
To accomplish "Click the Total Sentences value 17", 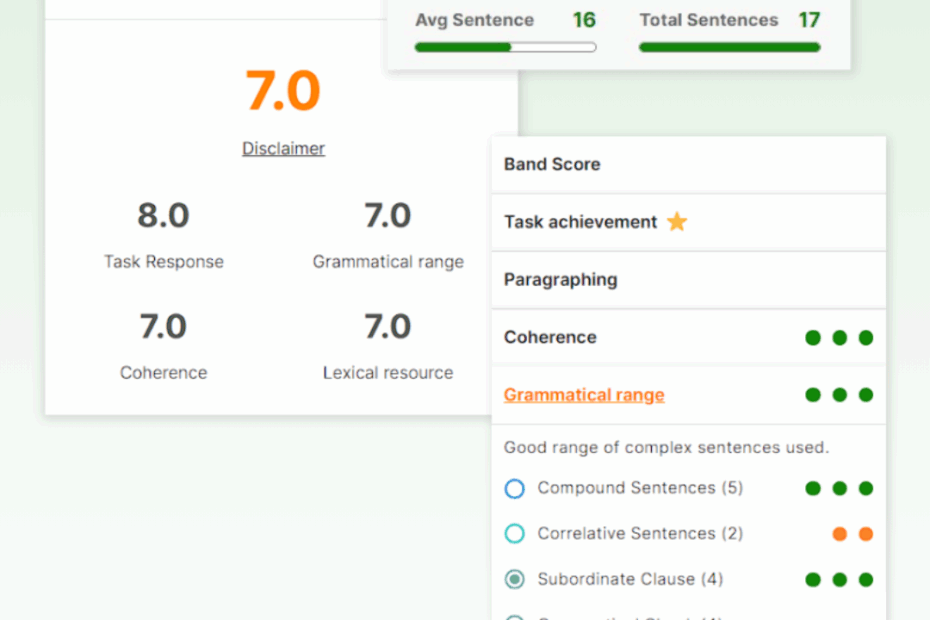I will (809, 20).
